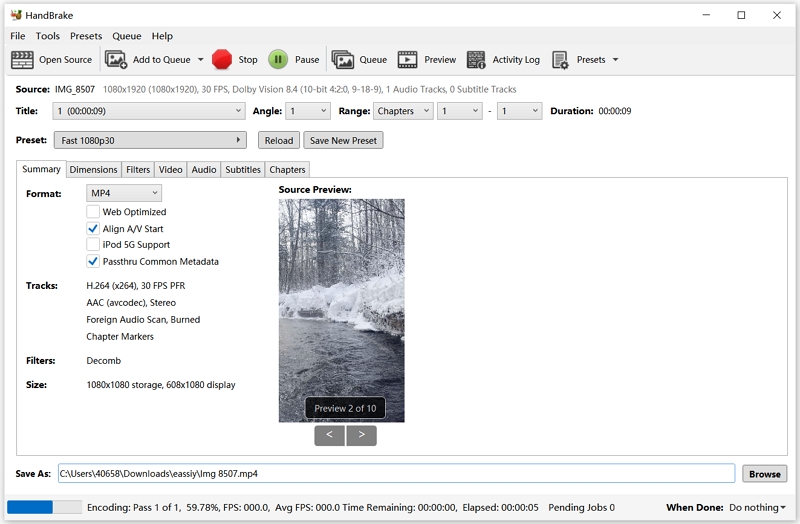Screen dimensions: 800x524
Task: Close the HandBrake window
Action: click(x=777, y=15)
